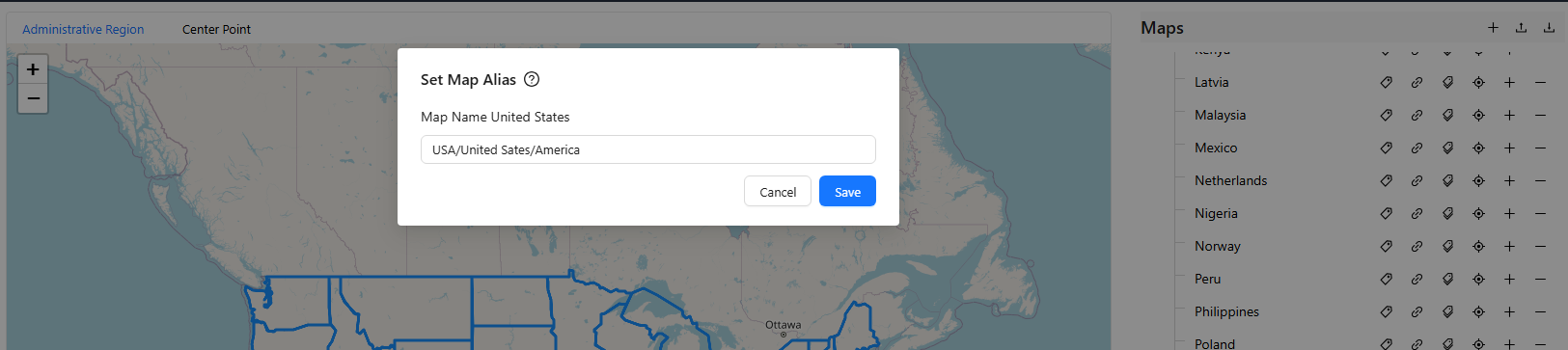Click the help icon beside Set Map Alias

pyautogui.click(x=532, y=79)
